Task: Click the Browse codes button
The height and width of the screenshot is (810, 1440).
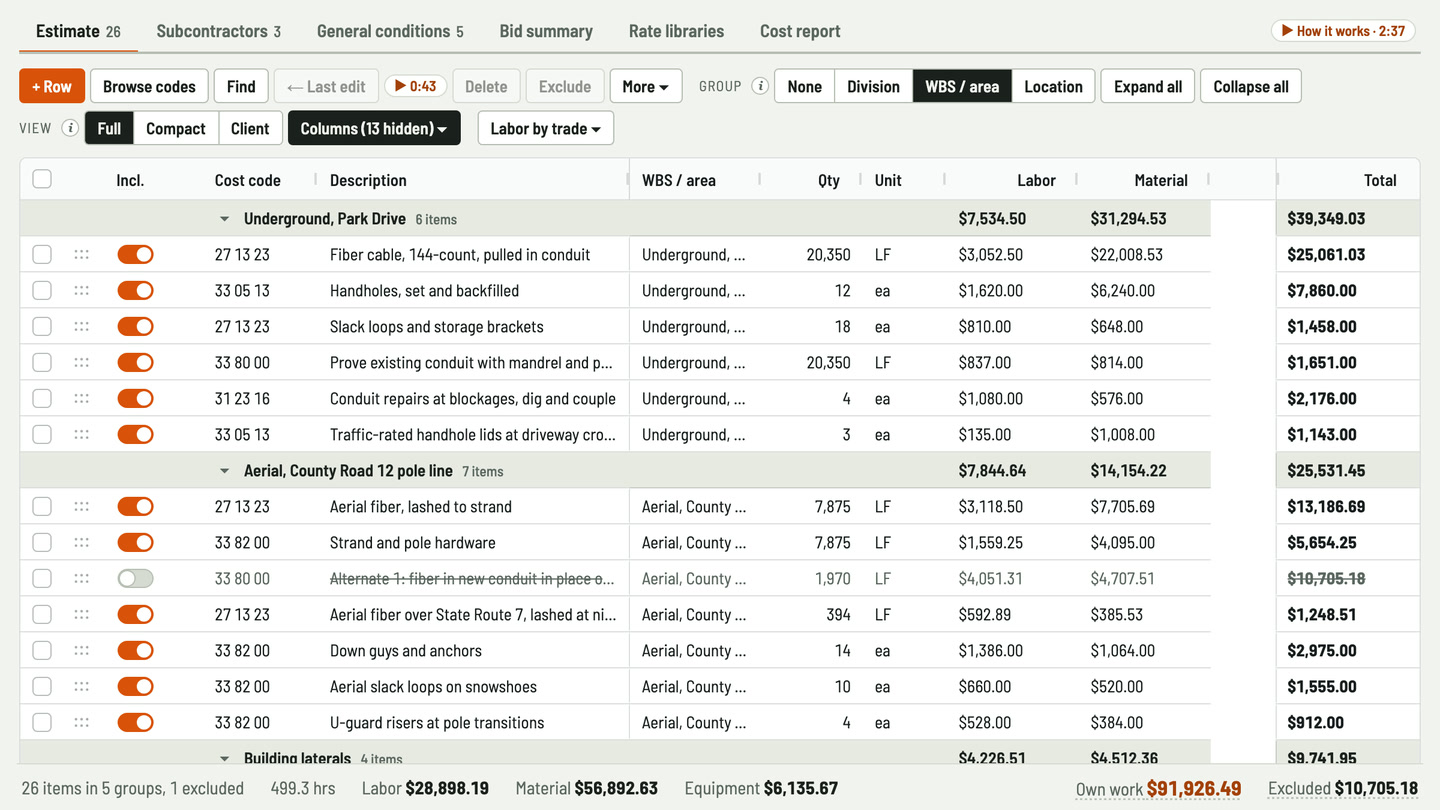Action: click(149, 86)
